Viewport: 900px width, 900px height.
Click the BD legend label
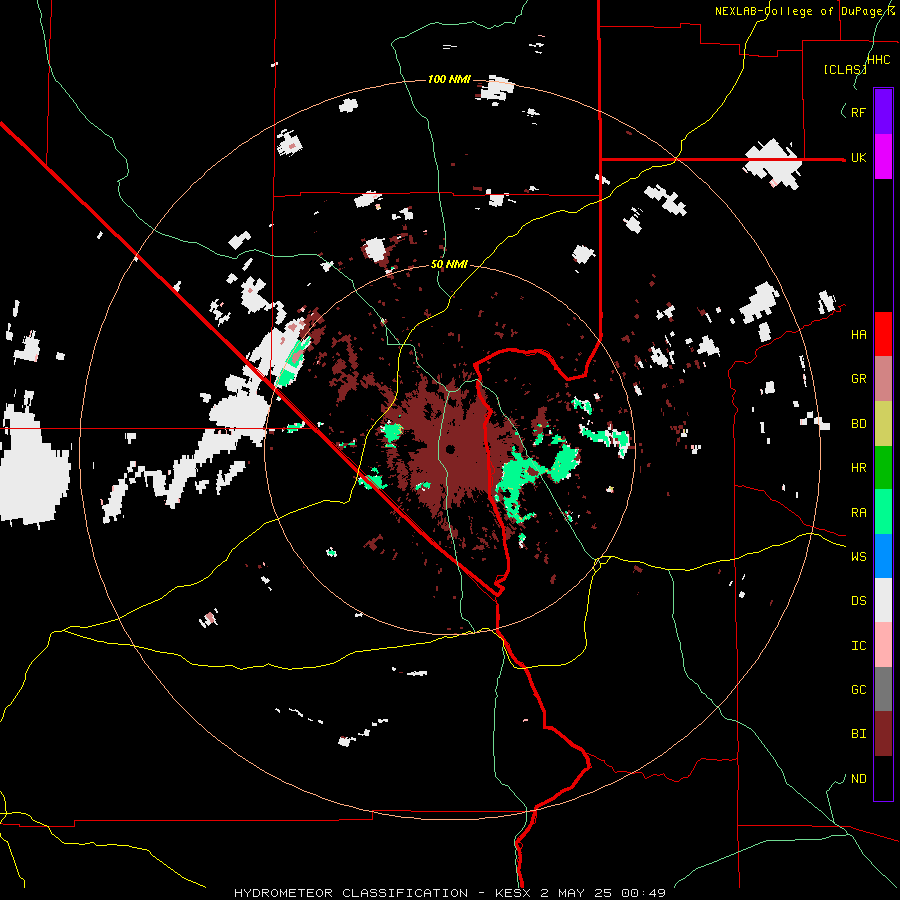click(x=858, y=424)
